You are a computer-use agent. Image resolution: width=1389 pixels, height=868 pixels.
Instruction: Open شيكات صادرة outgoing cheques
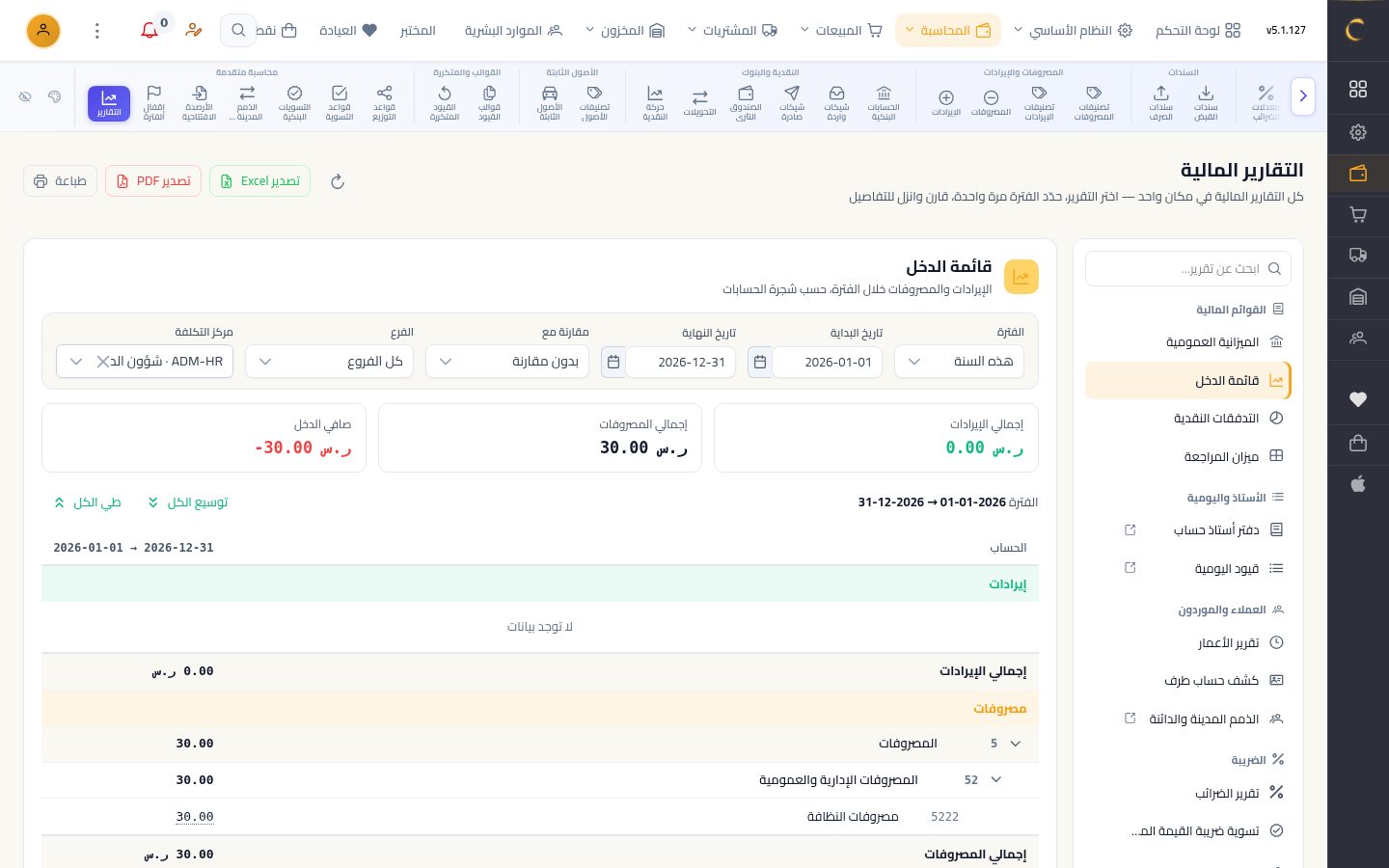tap(791, 103)
